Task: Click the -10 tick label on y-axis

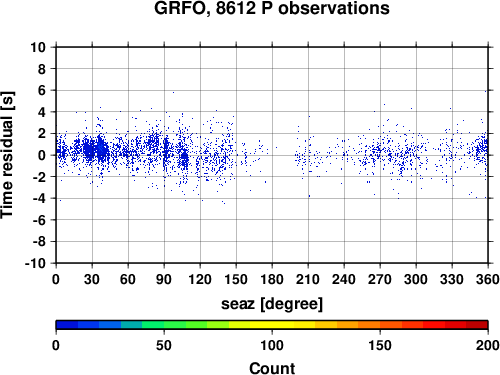Action: tap(35, 263)
